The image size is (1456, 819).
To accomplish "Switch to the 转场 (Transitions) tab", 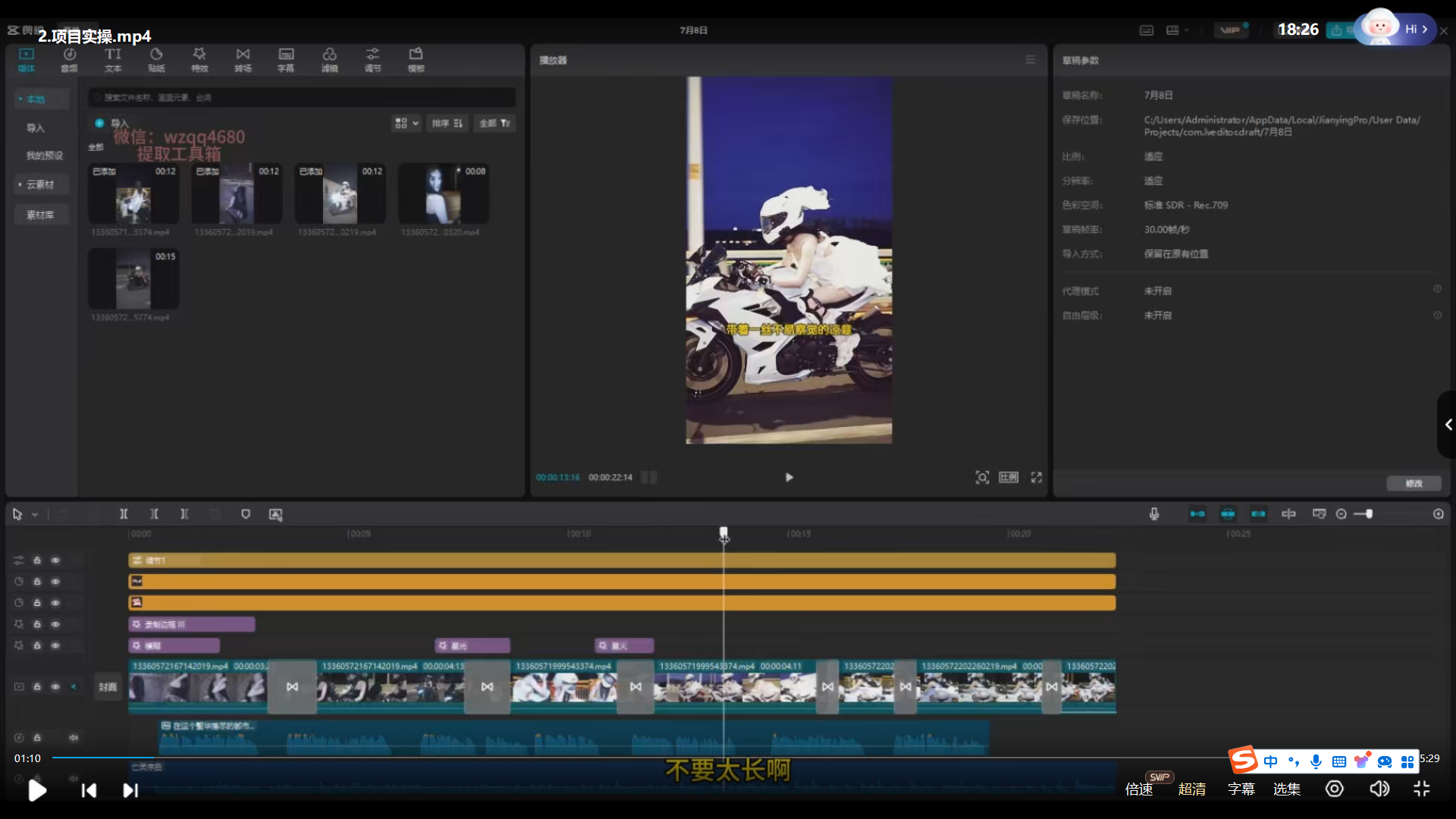I will click(243, 59).
